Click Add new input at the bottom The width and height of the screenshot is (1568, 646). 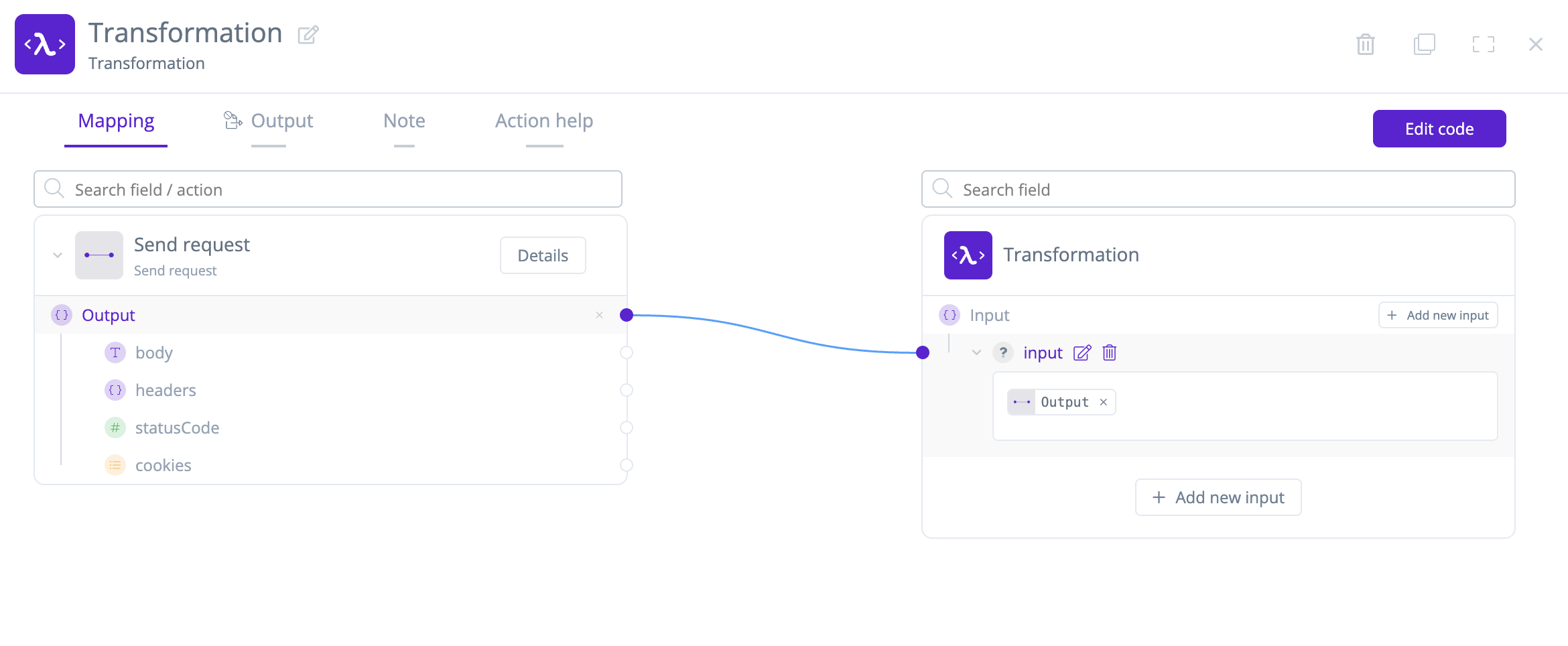1218,497
